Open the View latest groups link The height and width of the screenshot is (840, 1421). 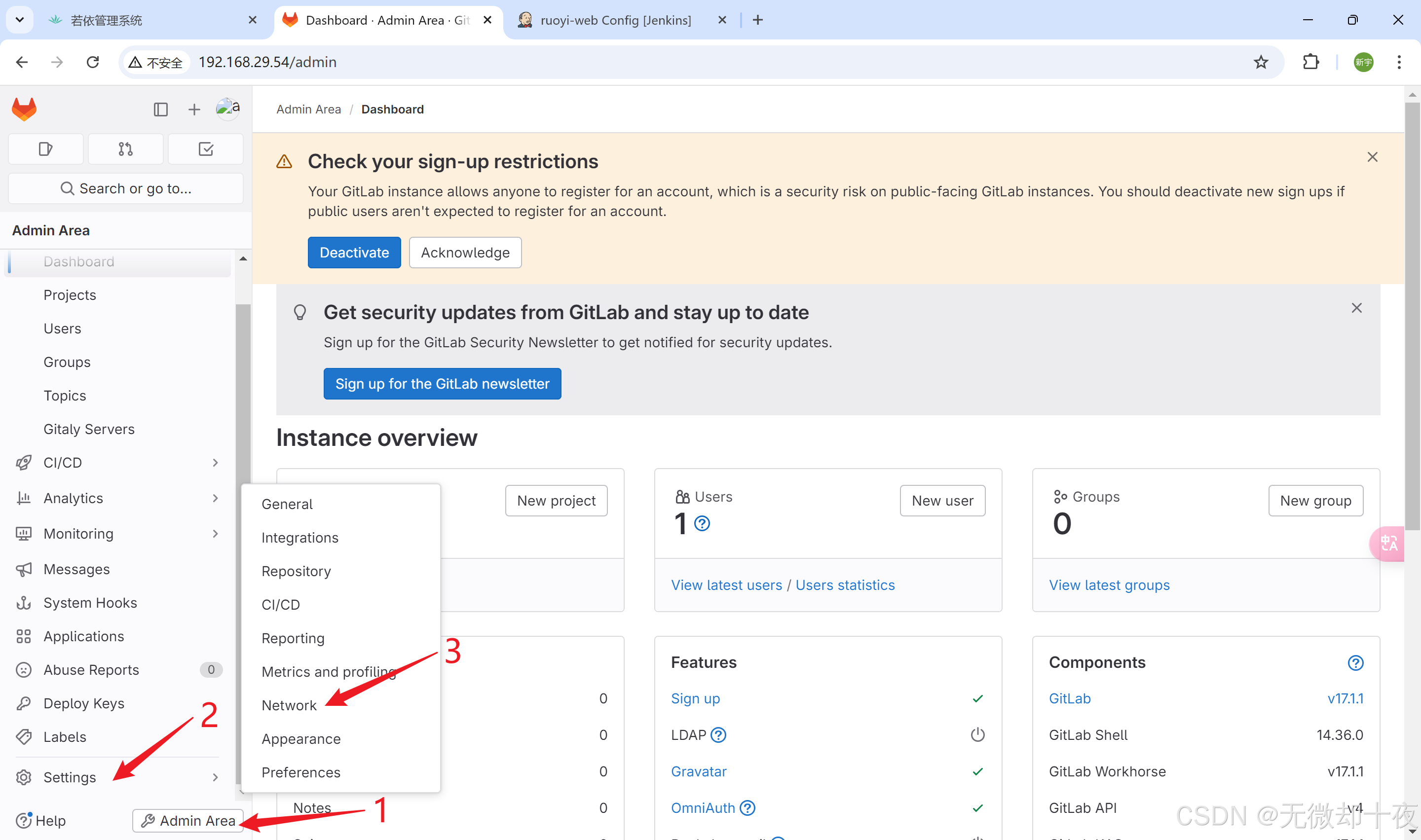tap(1109, 584)
